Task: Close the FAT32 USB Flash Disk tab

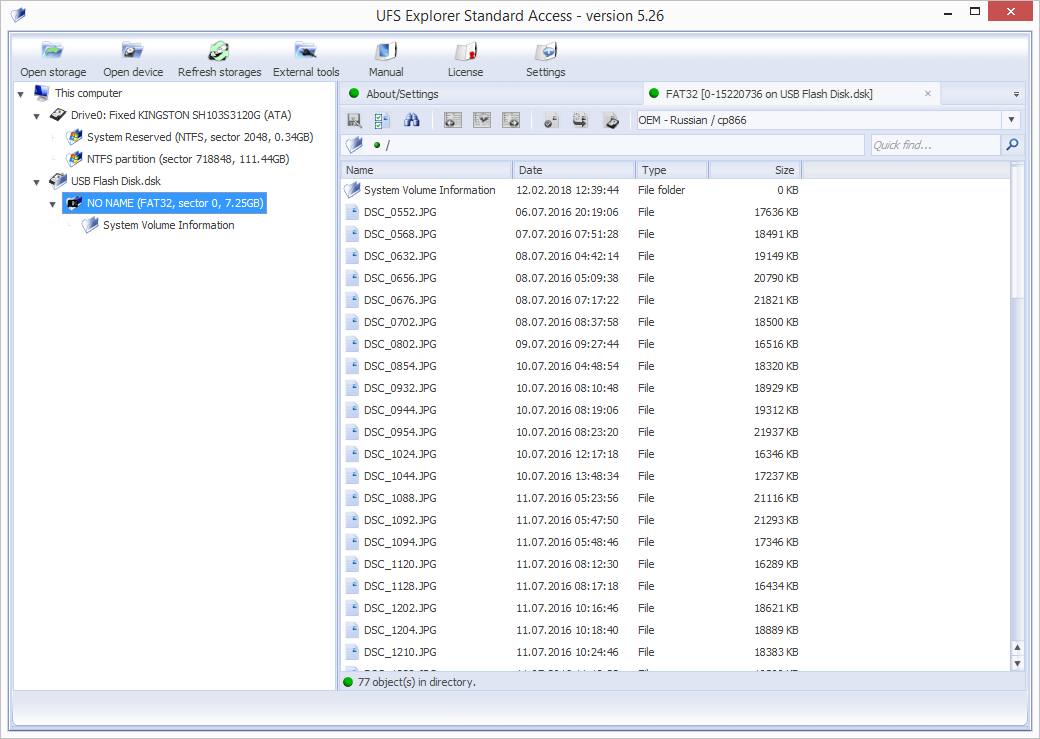Action: tap(928, 94)
